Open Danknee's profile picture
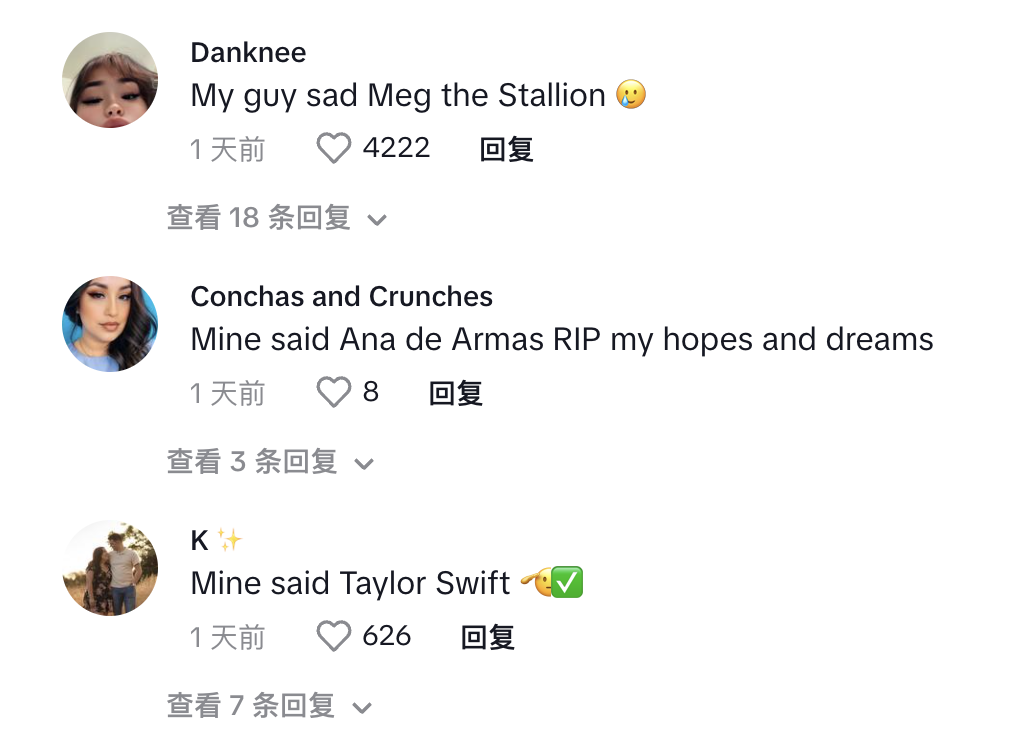Screen dimensions: 1036x756 (x=110, y=80)
